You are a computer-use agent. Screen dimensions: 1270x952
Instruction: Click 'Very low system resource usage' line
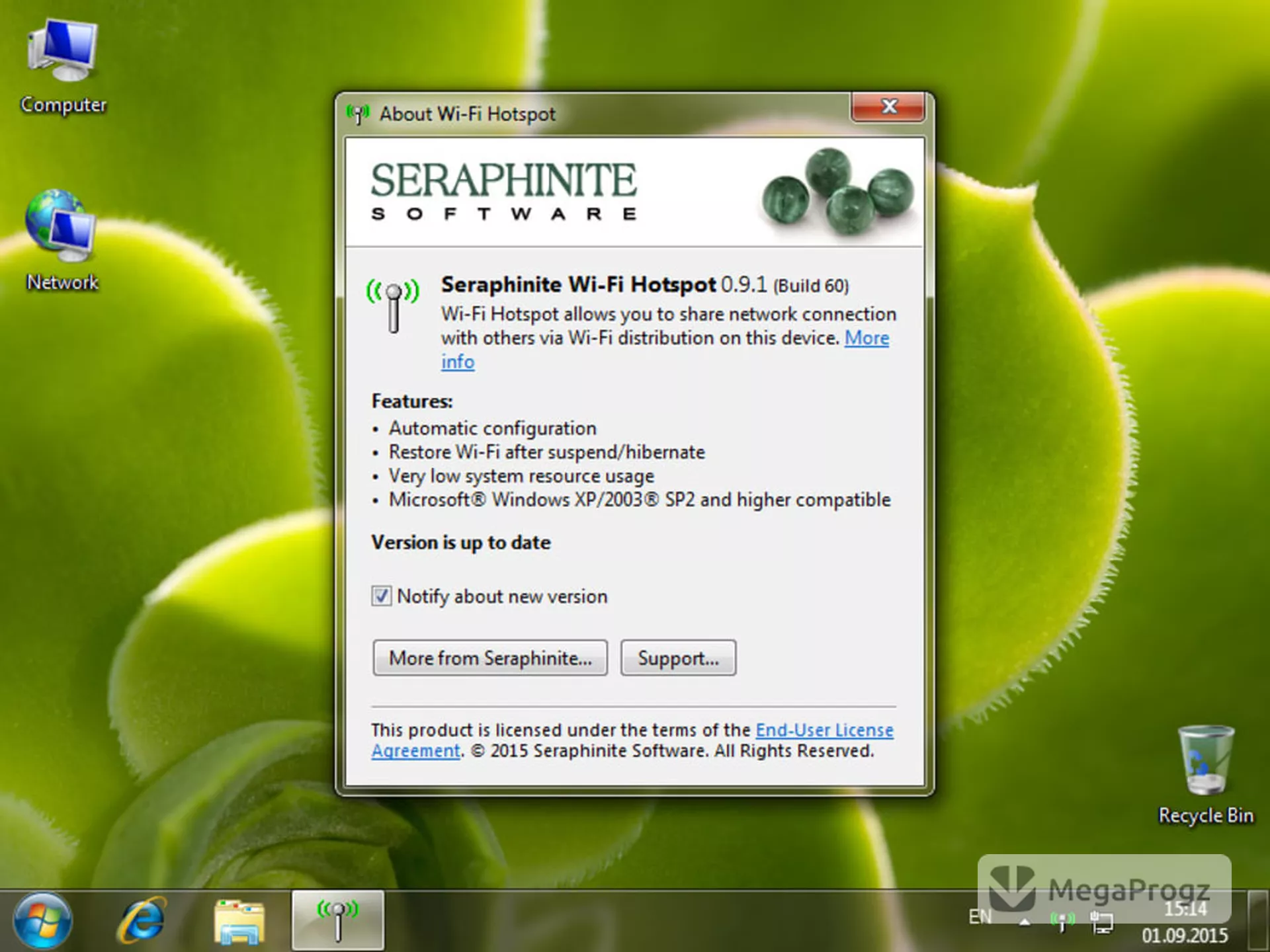click(521, 476)
